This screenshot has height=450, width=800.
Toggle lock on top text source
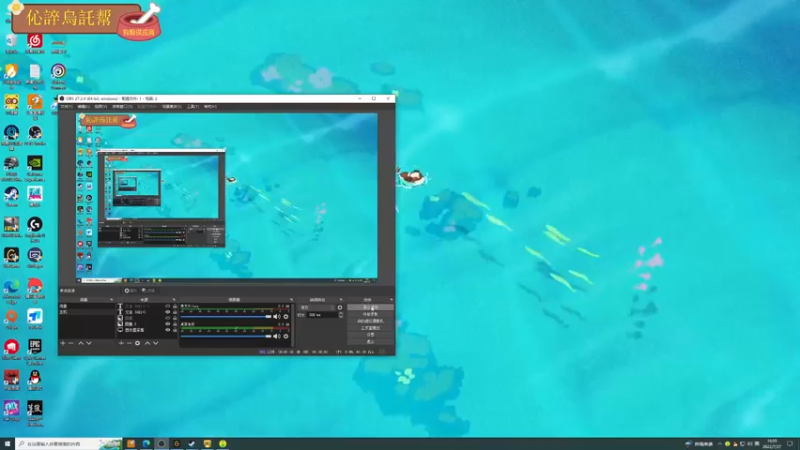tap(175, 306)
